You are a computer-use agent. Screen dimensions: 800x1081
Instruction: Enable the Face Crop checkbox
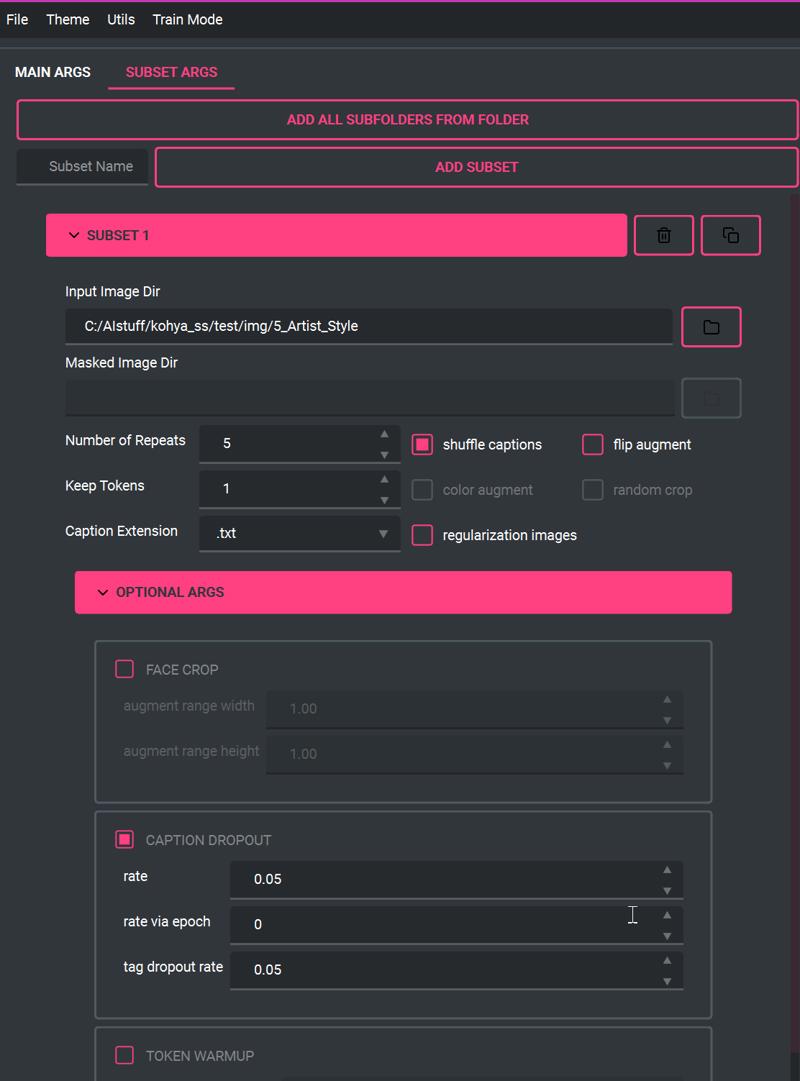[124, 669]
